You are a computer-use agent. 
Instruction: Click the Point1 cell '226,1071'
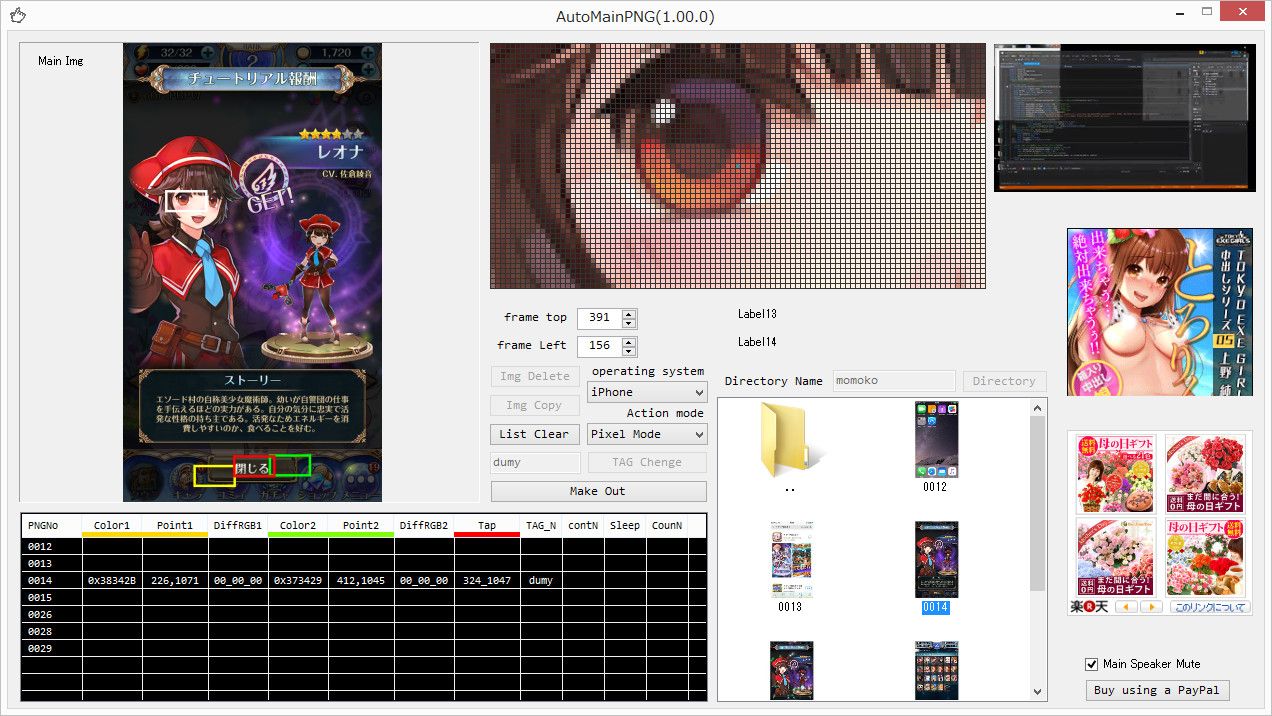coord(175,581)
